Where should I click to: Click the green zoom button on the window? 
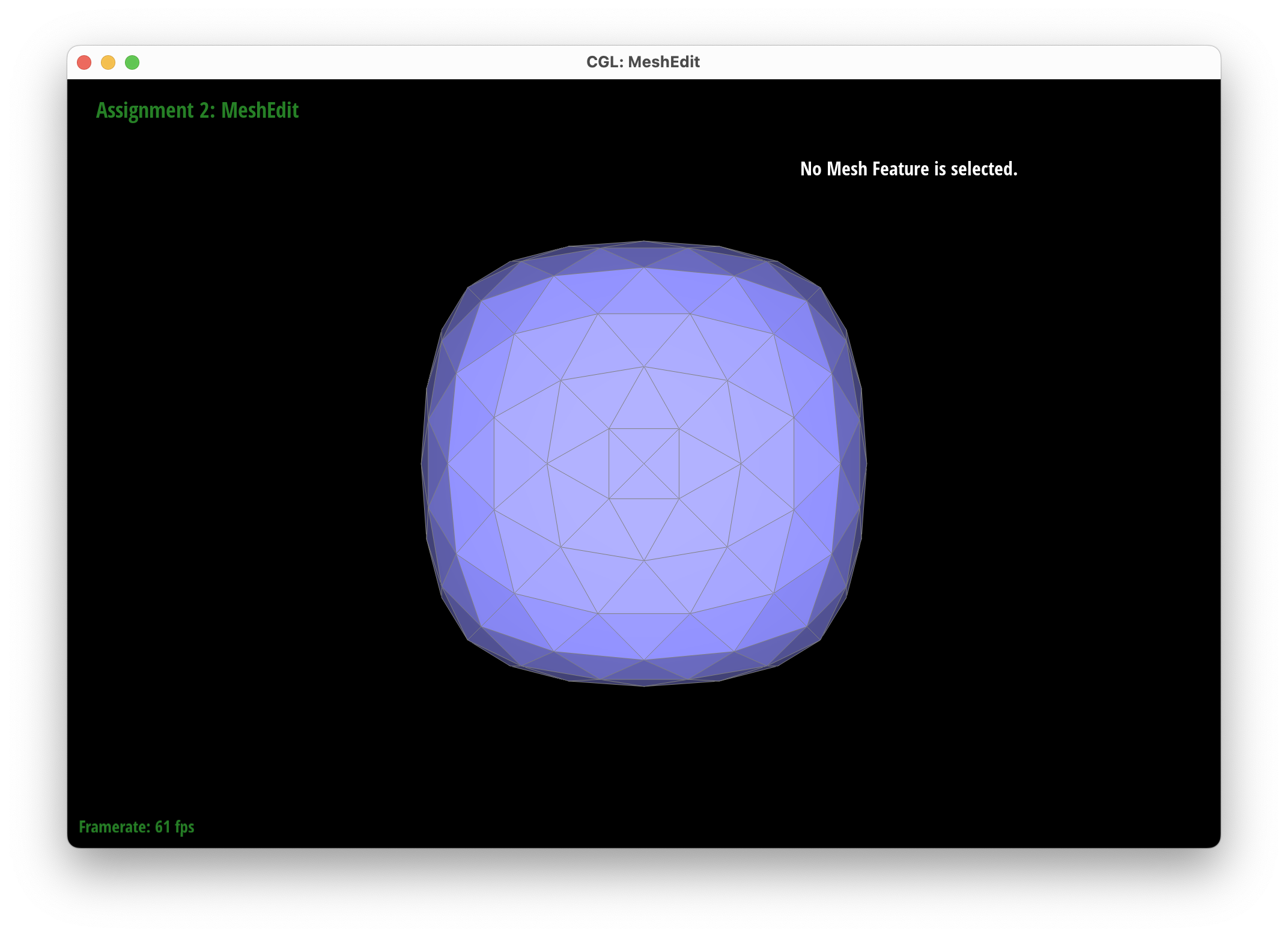click(132, 62)
